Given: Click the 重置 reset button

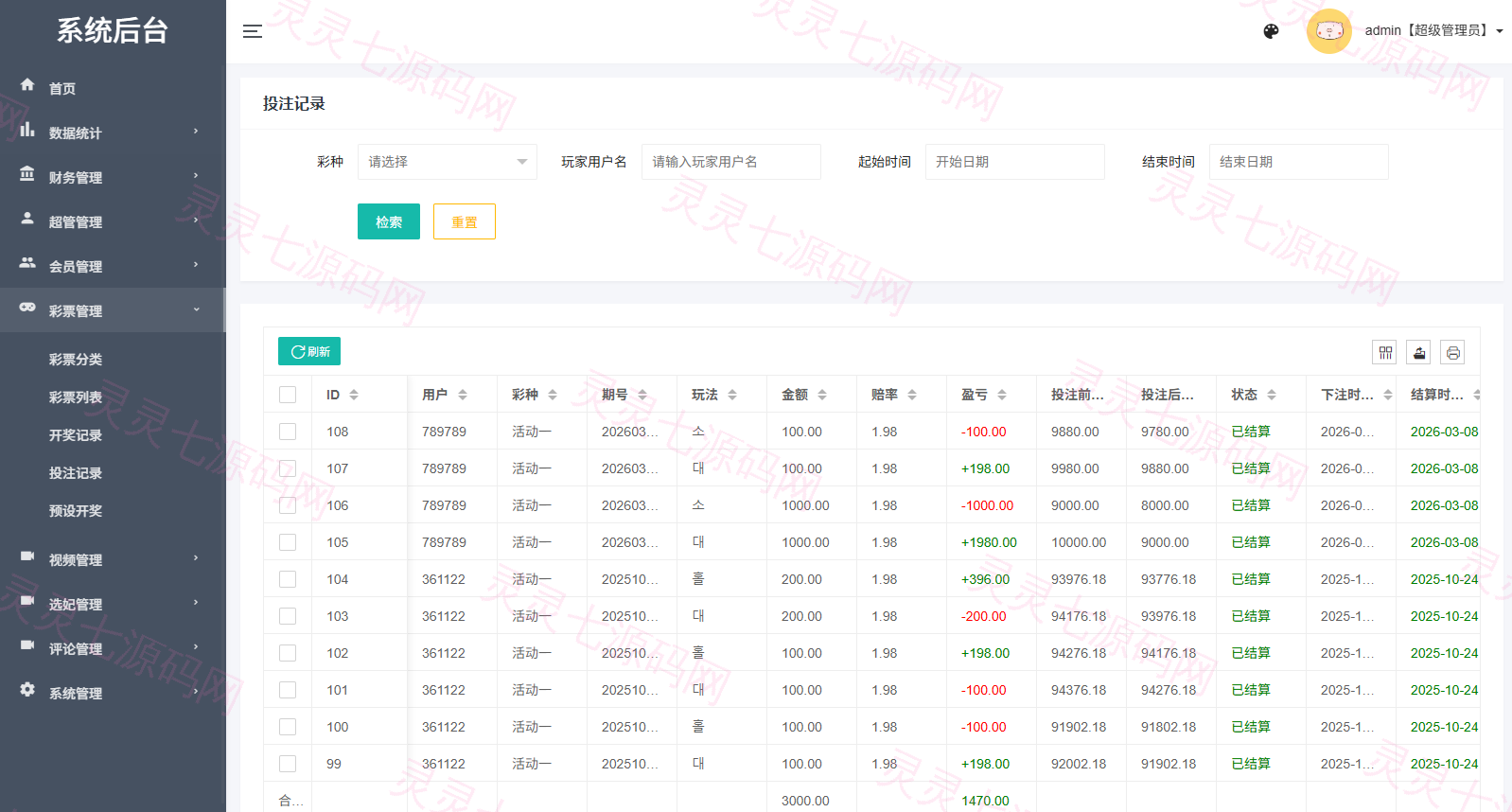Looking at the screenshot, I should (x=465, y=221).
